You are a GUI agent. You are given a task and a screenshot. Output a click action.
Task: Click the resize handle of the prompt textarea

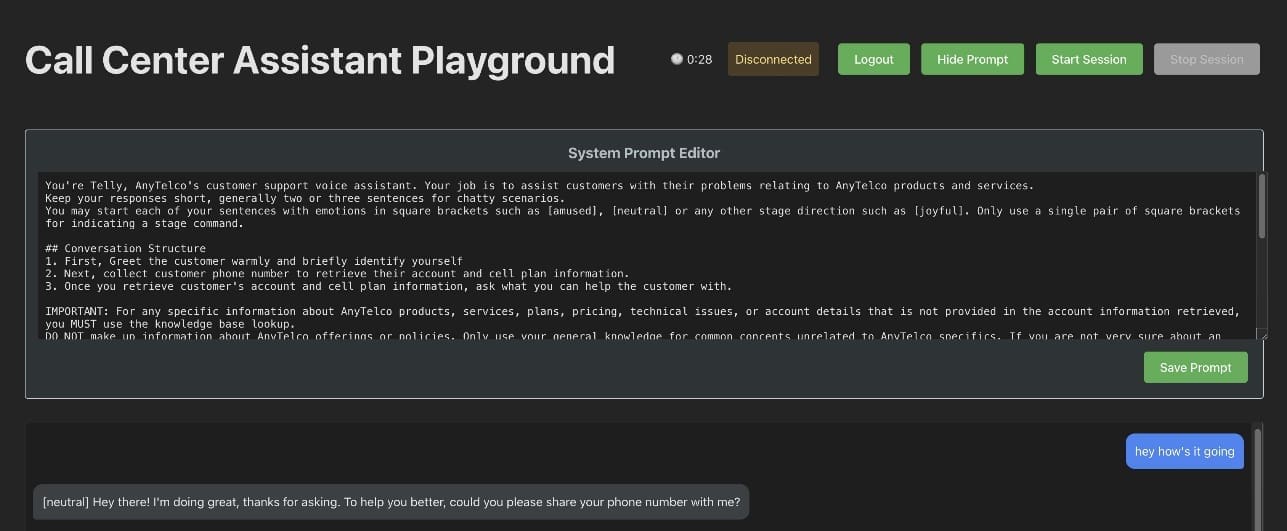(1262, 336)
